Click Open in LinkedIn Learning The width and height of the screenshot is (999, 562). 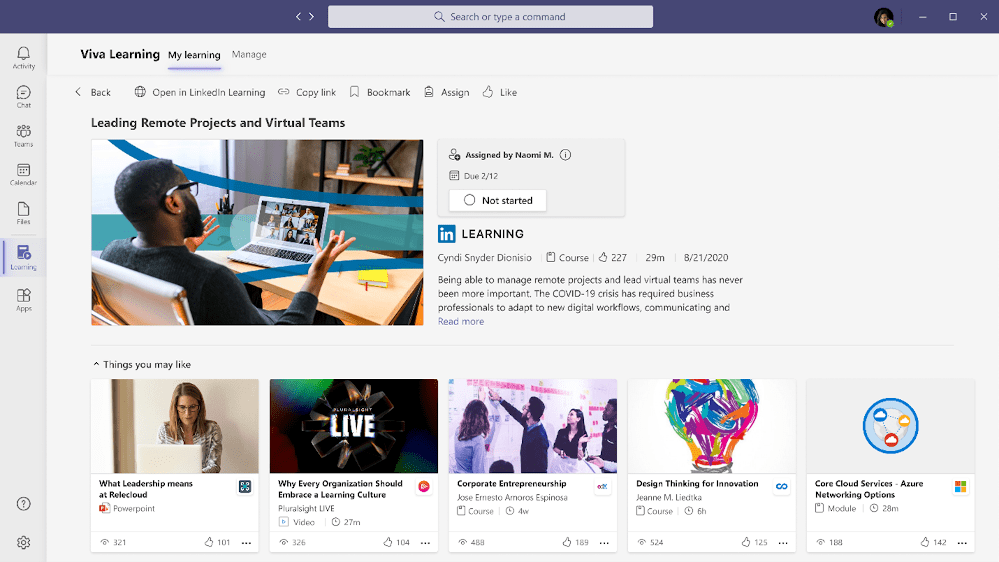tap(199, 92)
